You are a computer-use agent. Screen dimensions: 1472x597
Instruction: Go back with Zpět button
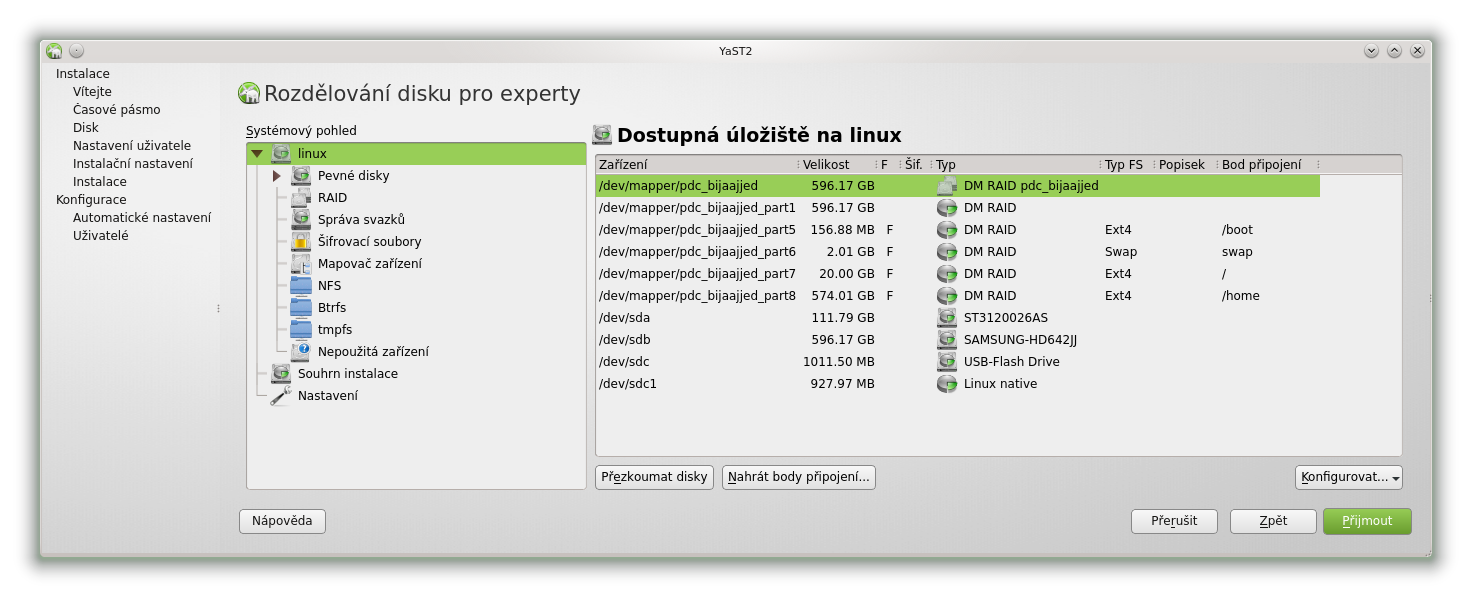click(x=1273, y=521)
